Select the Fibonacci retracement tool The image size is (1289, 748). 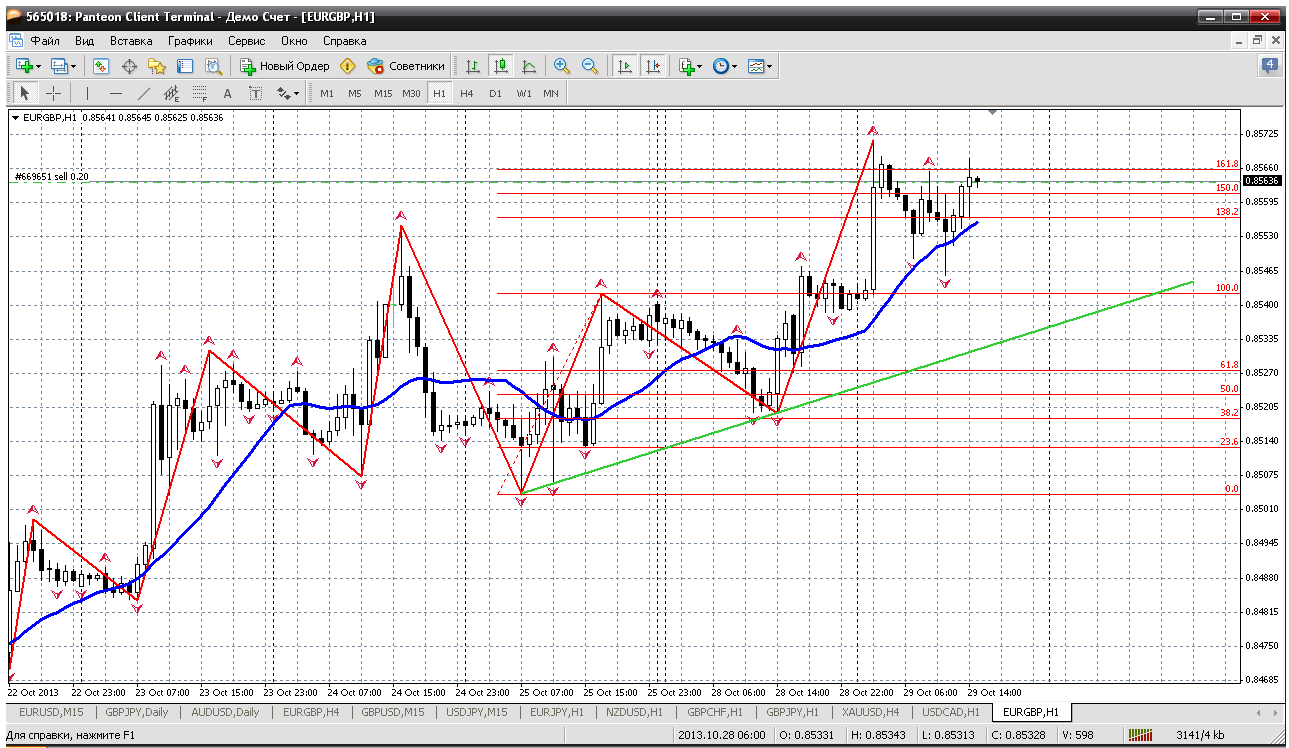coord(199,93)
